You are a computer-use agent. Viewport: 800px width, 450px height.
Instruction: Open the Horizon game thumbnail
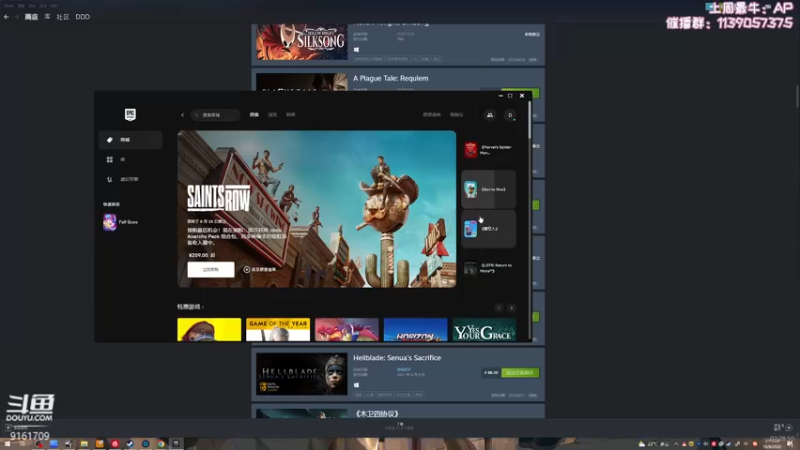point(415,330)
